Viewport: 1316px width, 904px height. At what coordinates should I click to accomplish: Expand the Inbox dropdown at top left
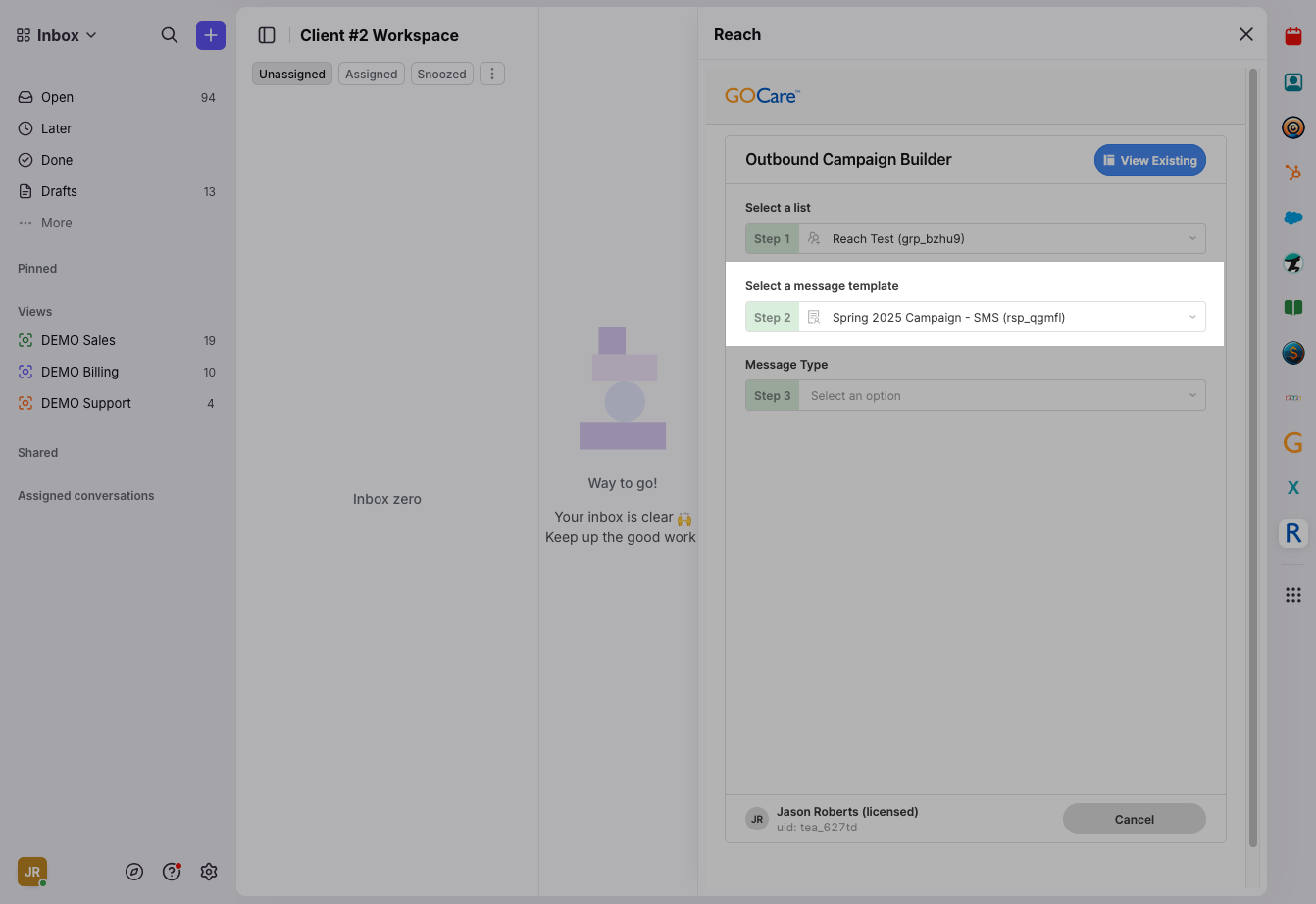coord(57,35)
